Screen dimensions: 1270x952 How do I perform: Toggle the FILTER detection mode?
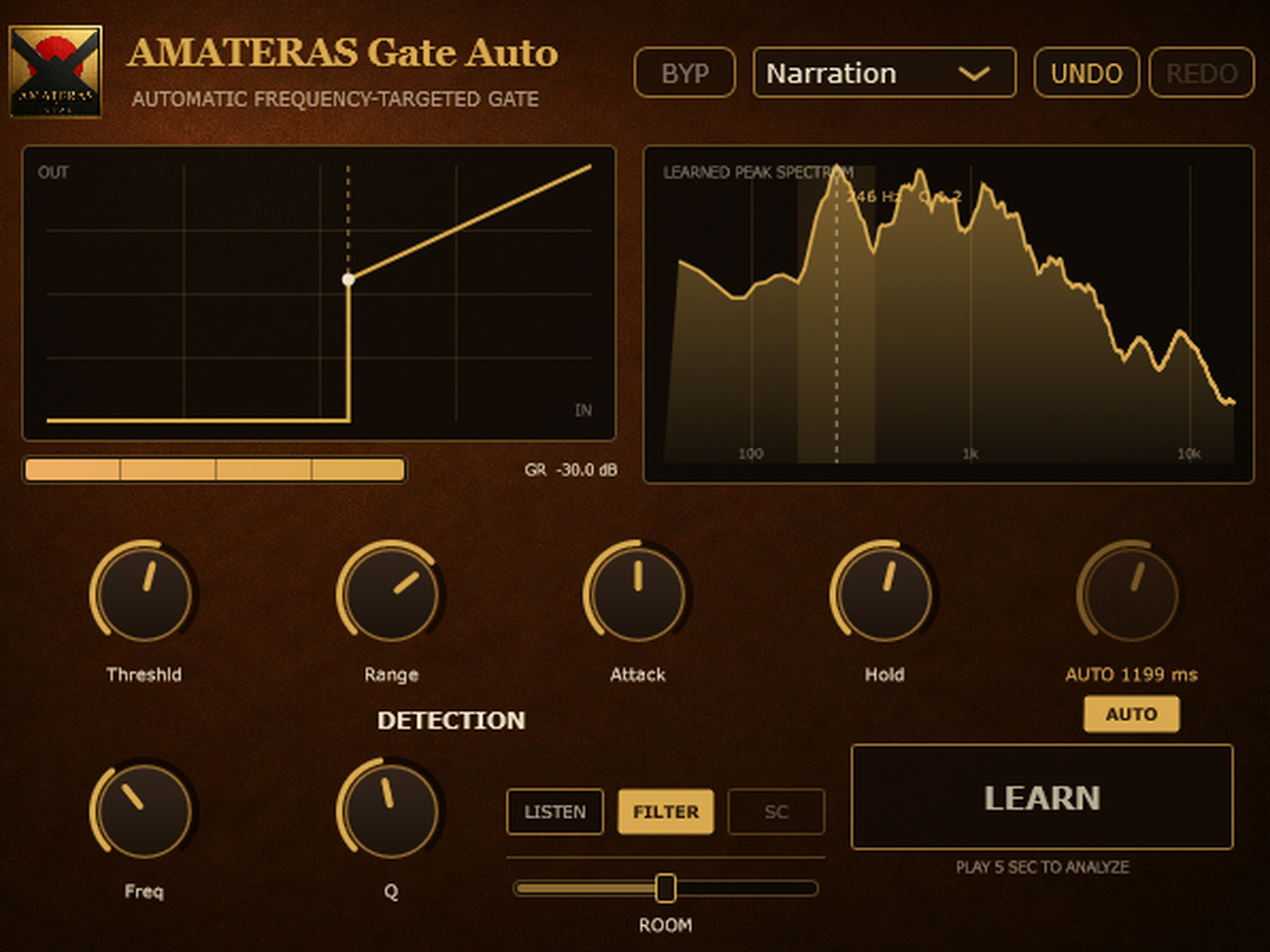point(665,812)
